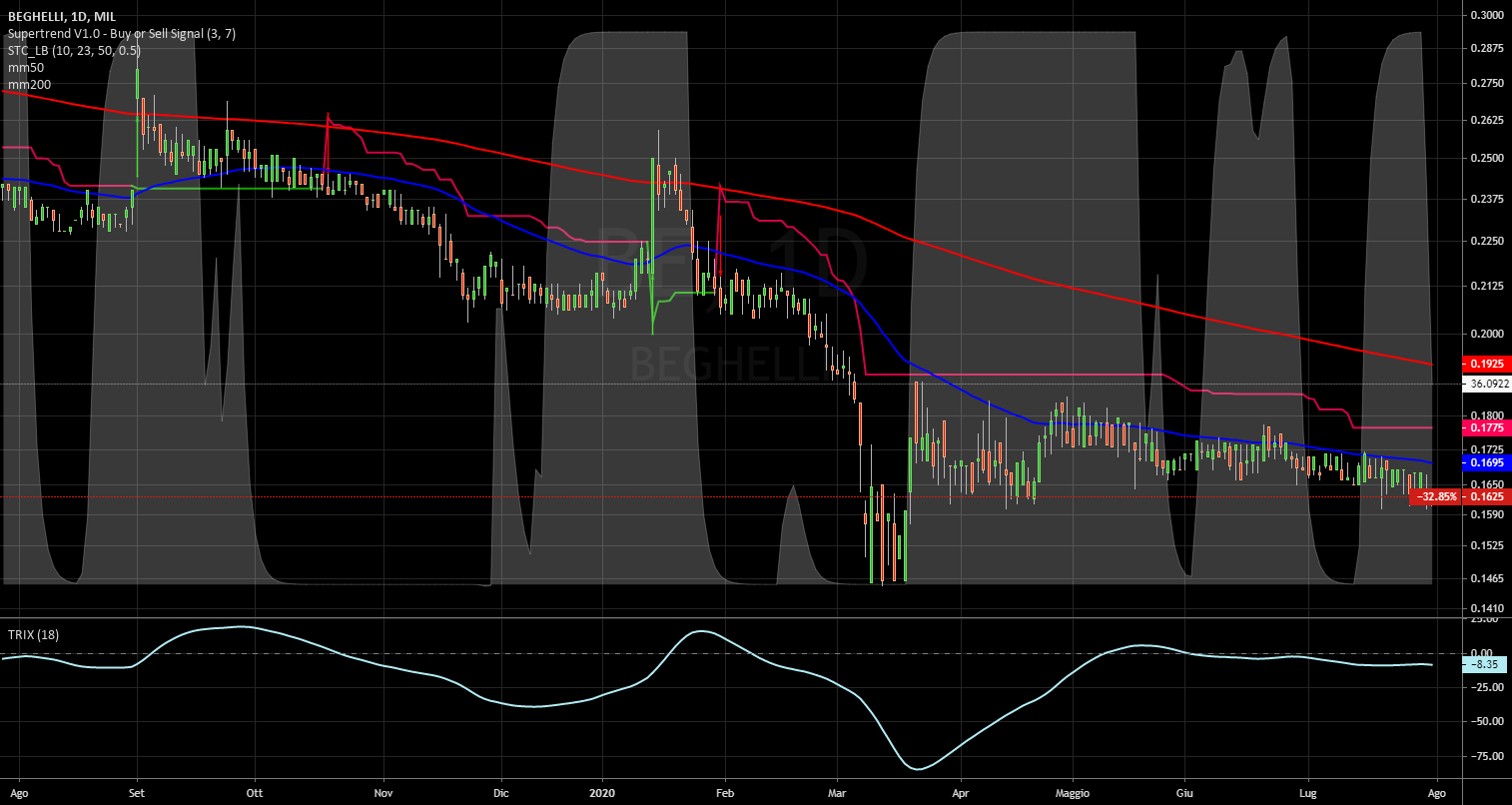1512x805 pixels.
Task: Click the 0.3000 price scale value
Action: (x=1487, y=15)
